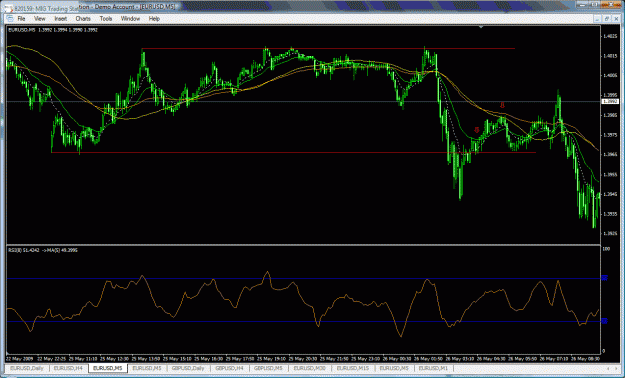Switch to the GBPUSD,H4 chart tab
625x378 pixels.
tap(231, 368)
